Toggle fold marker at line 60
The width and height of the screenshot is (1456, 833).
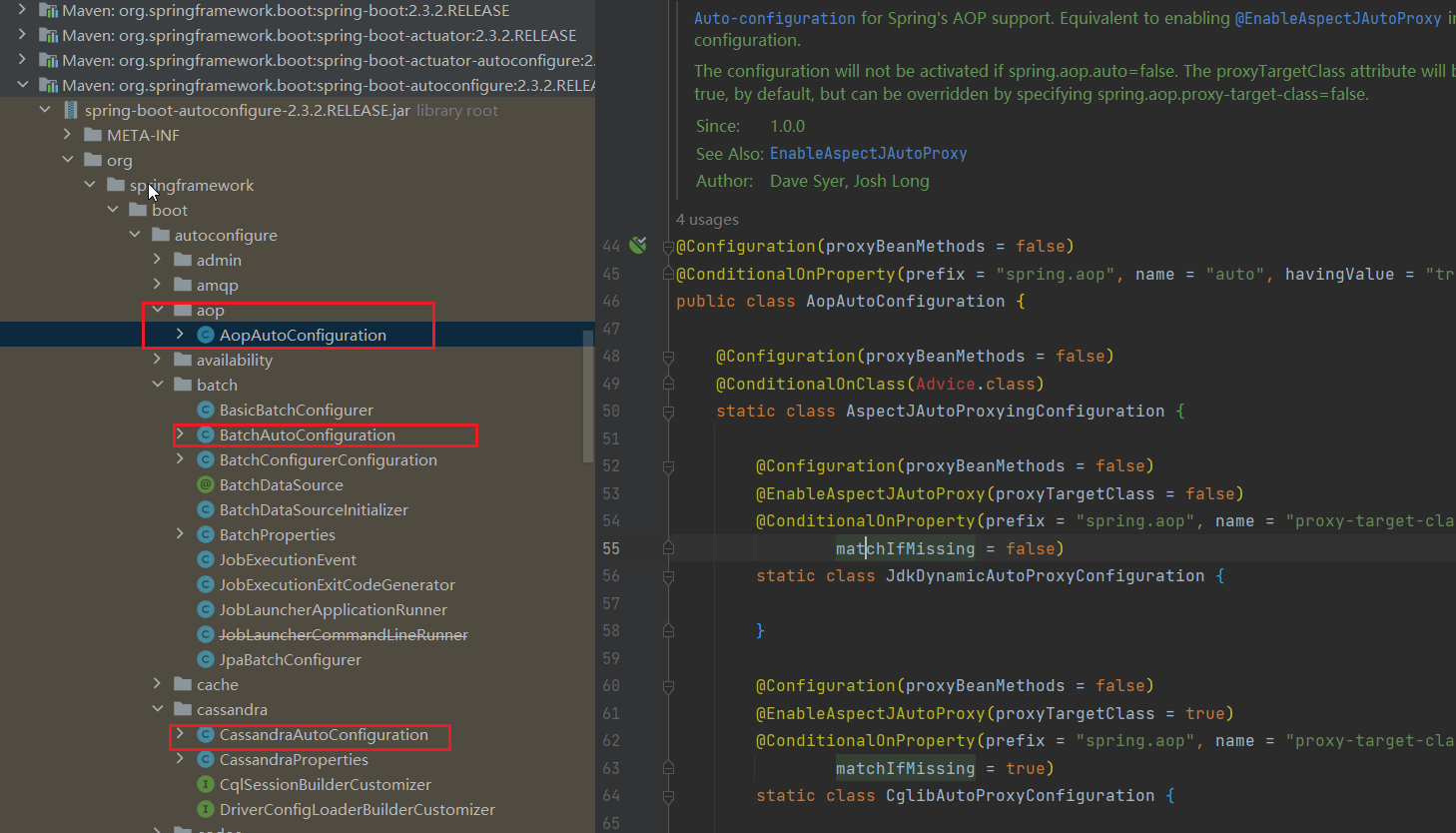pyautogui.click(x=668, y=686)
